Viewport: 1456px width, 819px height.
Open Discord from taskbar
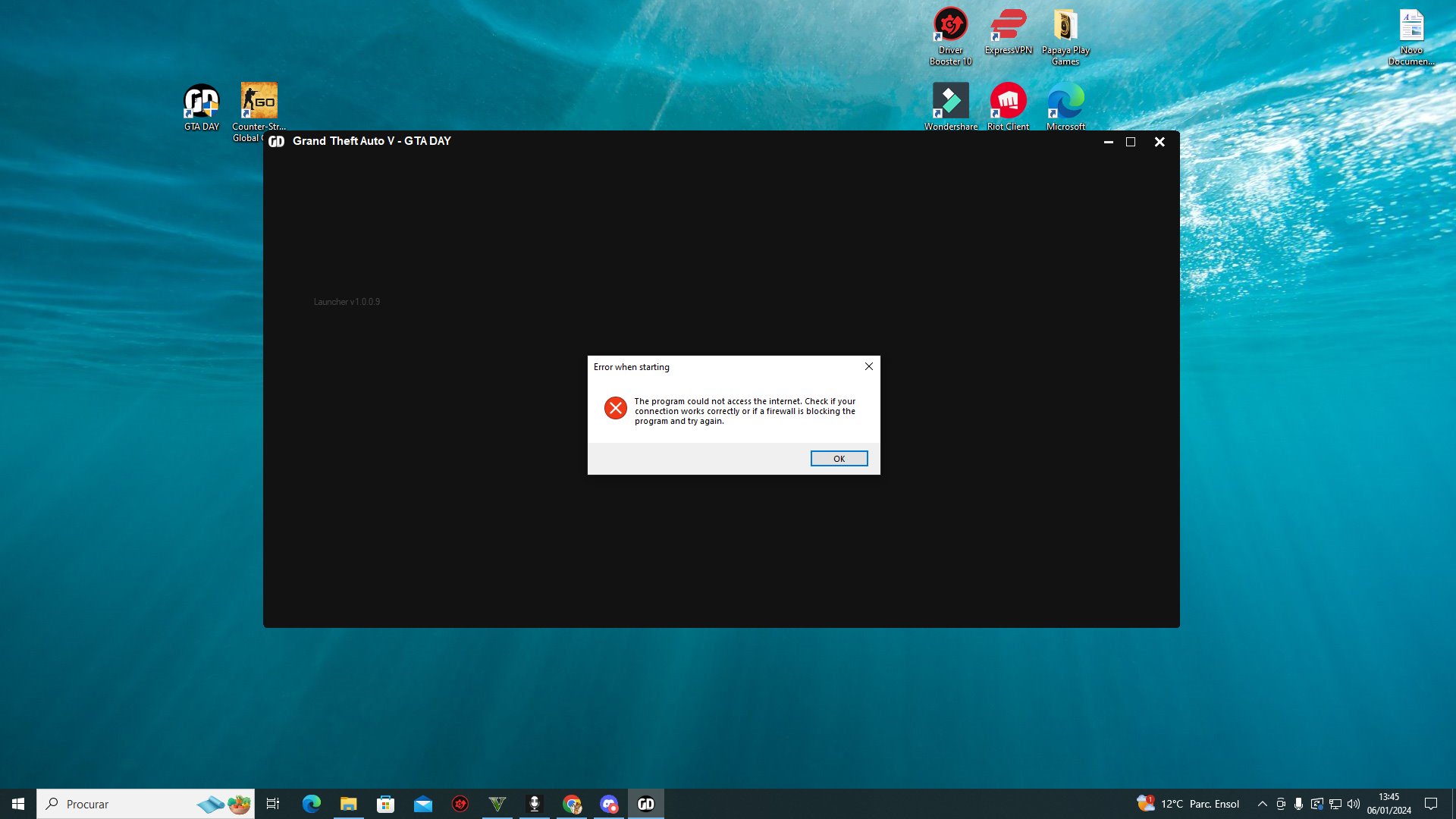(609, 804)
